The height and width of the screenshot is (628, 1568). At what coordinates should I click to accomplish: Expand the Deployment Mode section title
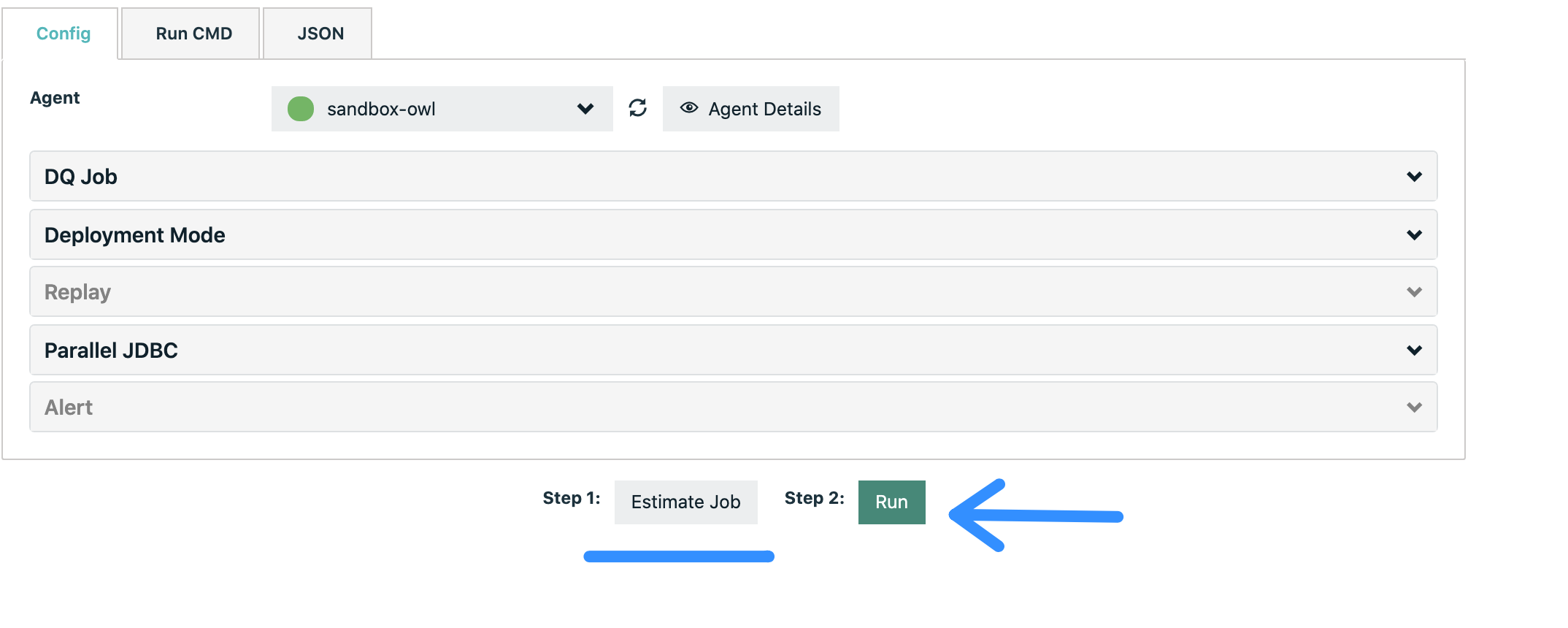pos(135,235)
